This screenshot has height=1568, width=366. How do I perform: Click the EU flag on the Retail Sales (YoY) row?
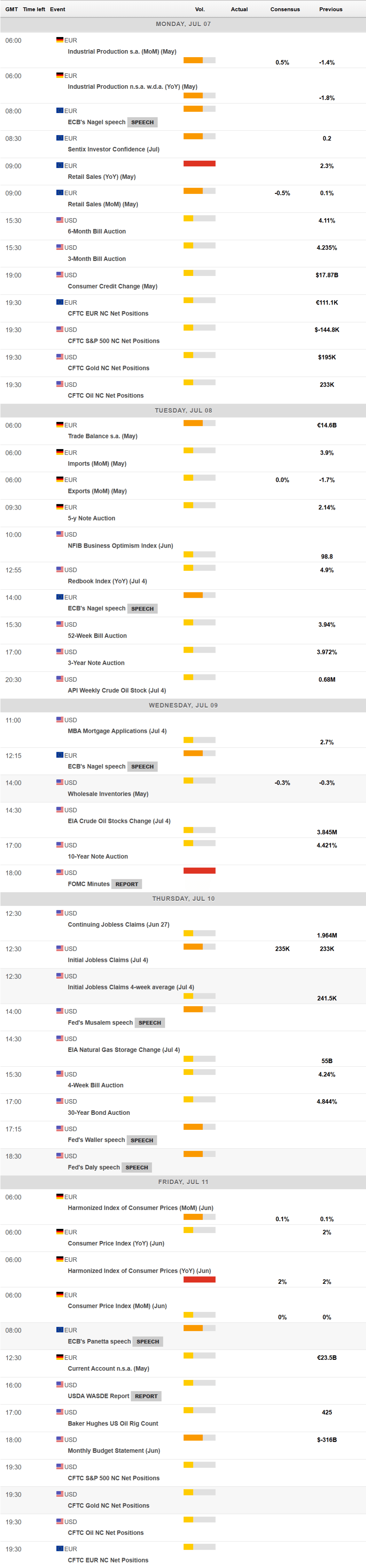[60, 165]
